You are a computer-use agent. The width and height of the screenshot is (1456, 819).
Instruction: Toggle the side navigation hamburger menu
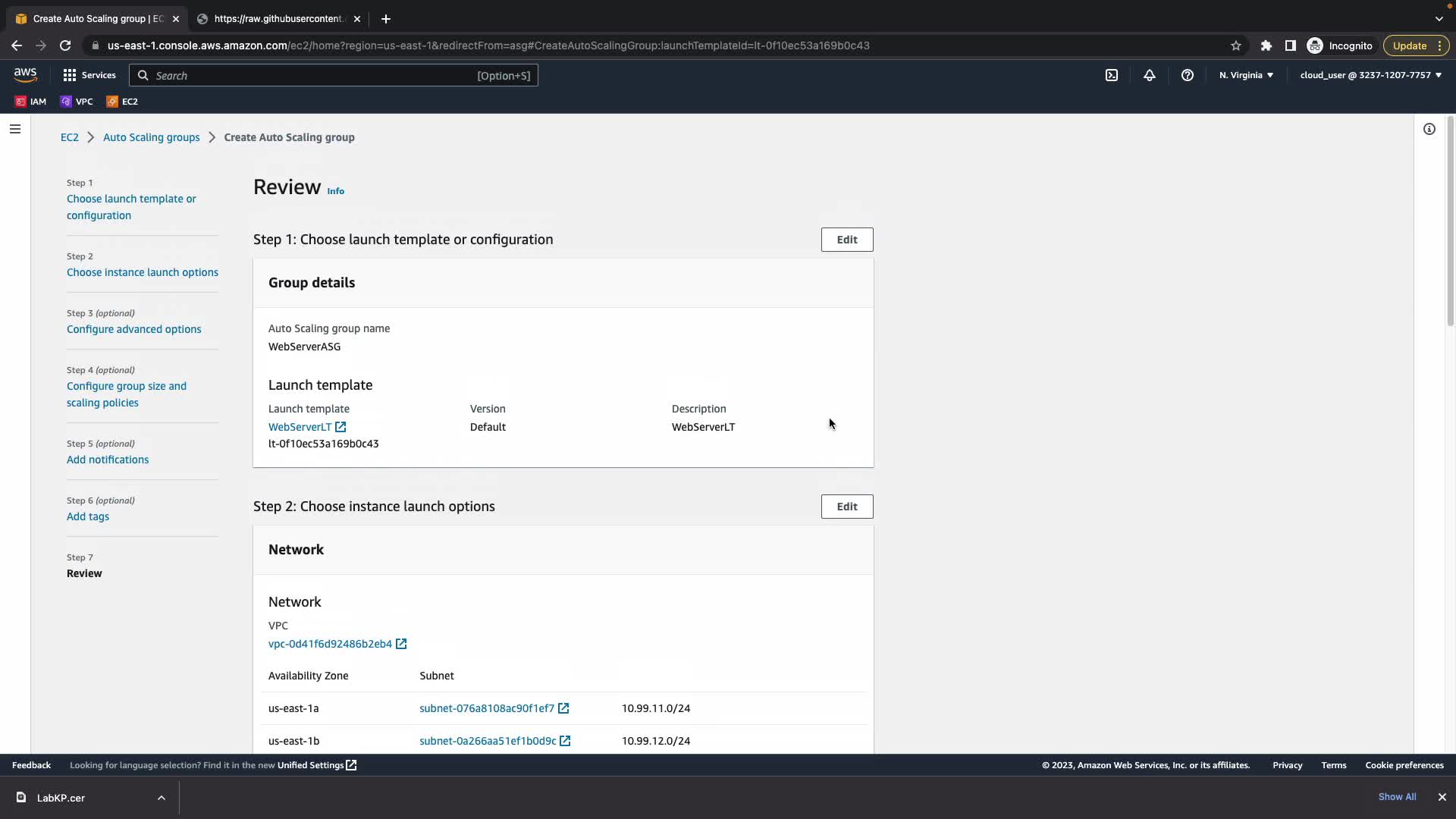[x=15, y=129]
